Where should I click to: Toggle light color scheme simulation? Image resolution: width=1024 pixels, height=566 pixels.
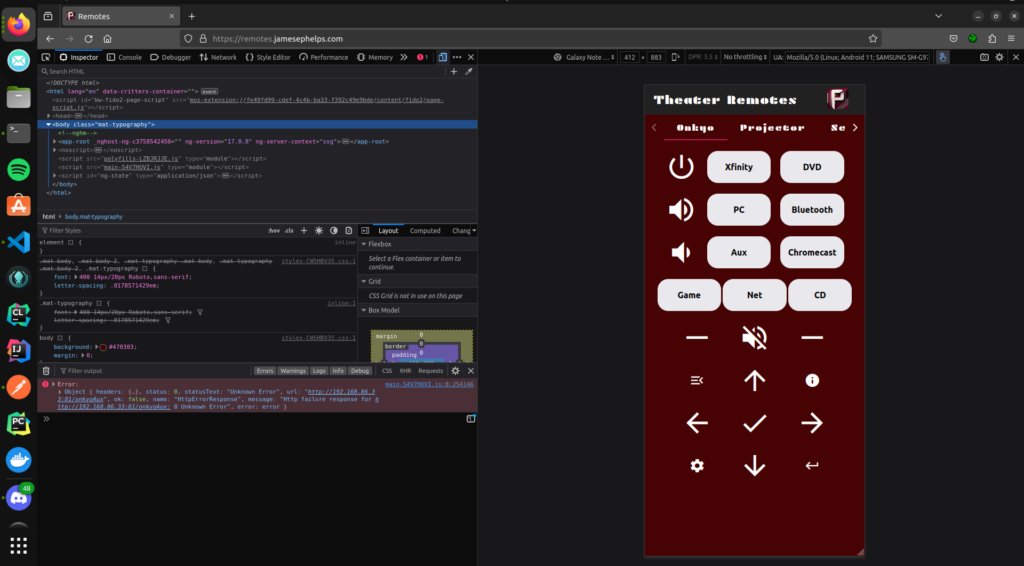319,230
